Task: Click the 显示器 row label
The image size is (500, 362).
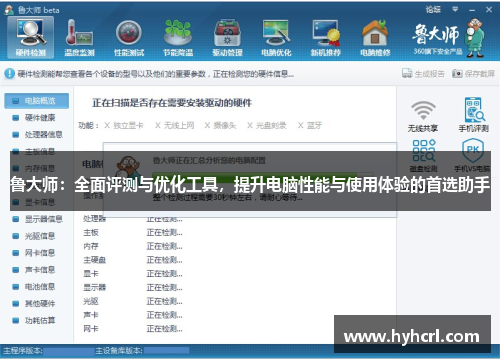Action: [x=94, y=287]
